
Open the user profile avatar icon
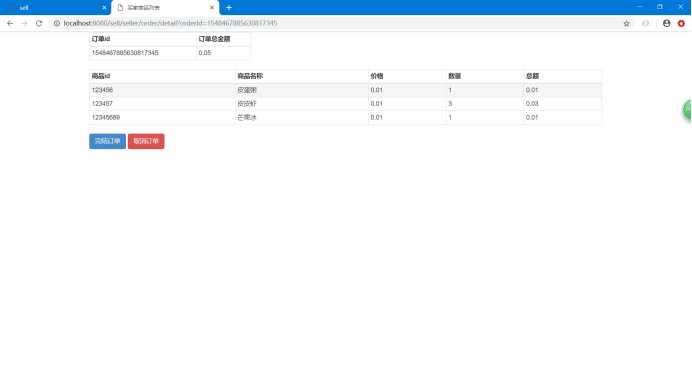pyautogui.click(x=666, y=23)
